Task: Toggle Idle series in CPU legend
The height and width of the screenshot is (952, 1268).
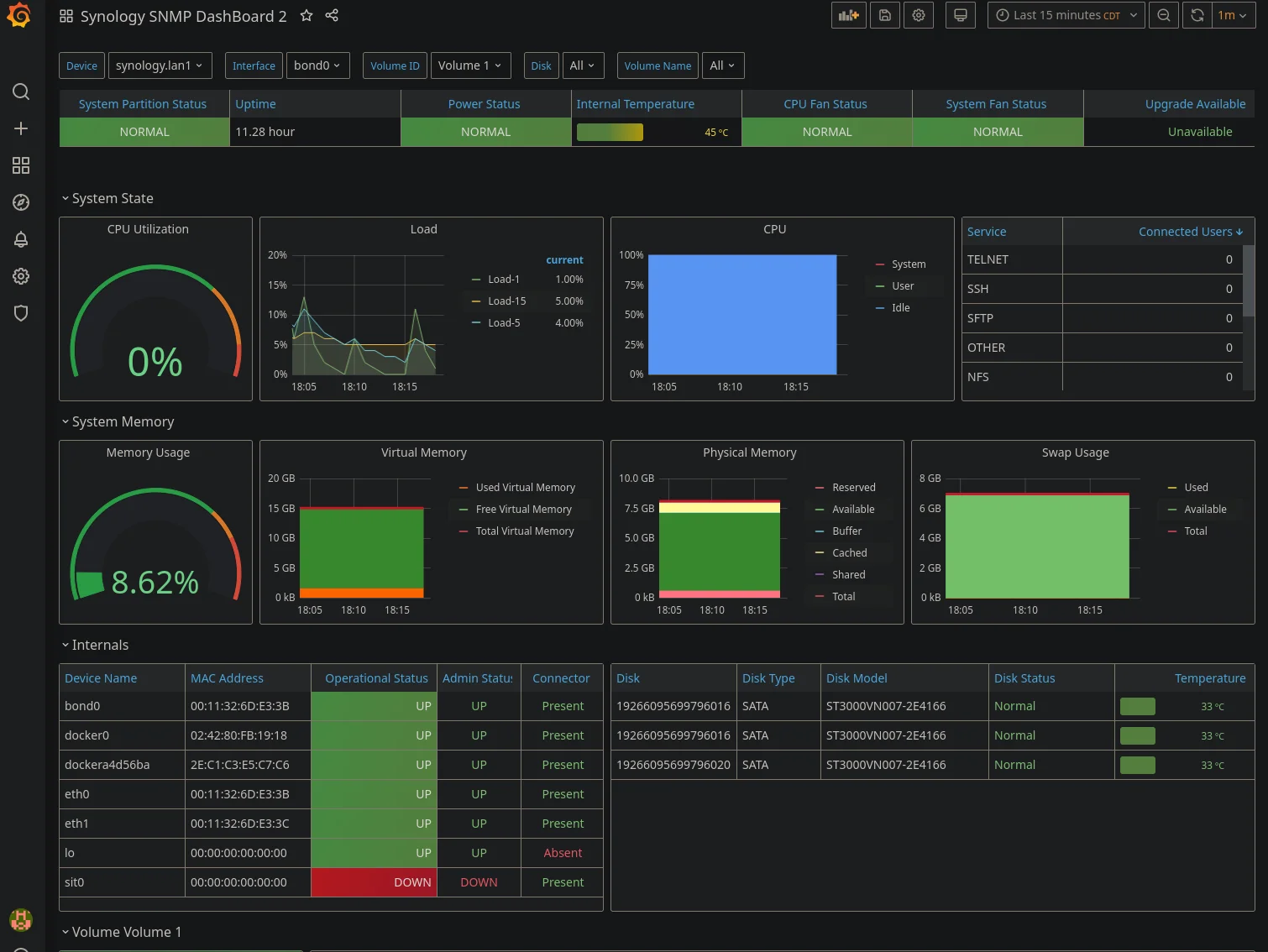Action: [900, 308]
